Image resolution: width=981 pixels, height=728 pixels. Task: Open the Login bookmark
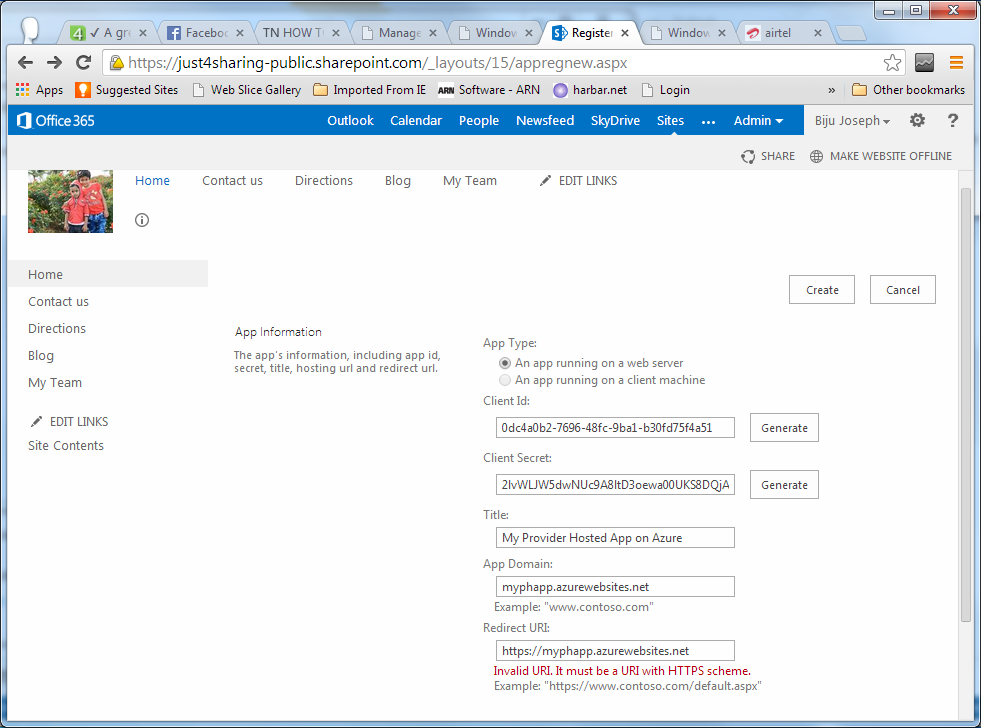point(666,90)
